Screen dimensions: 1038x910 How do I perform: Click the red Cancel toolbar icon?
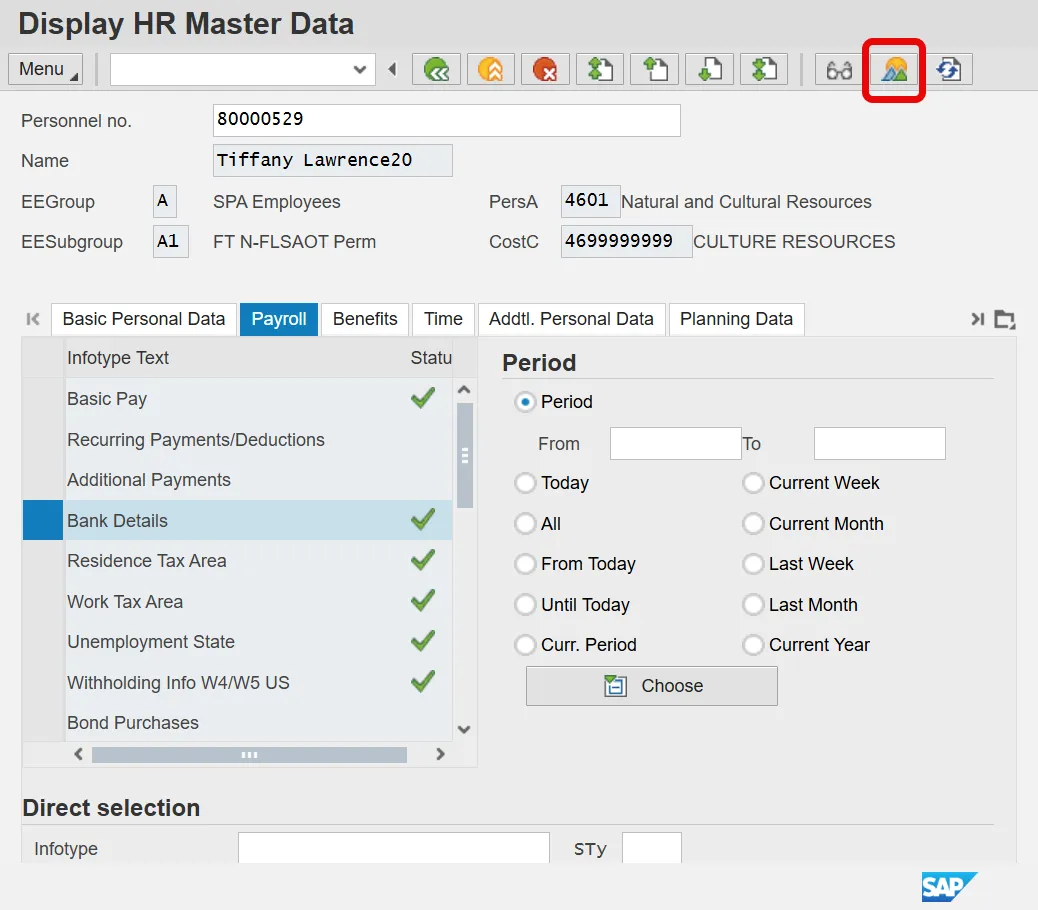tap(545, 69)
